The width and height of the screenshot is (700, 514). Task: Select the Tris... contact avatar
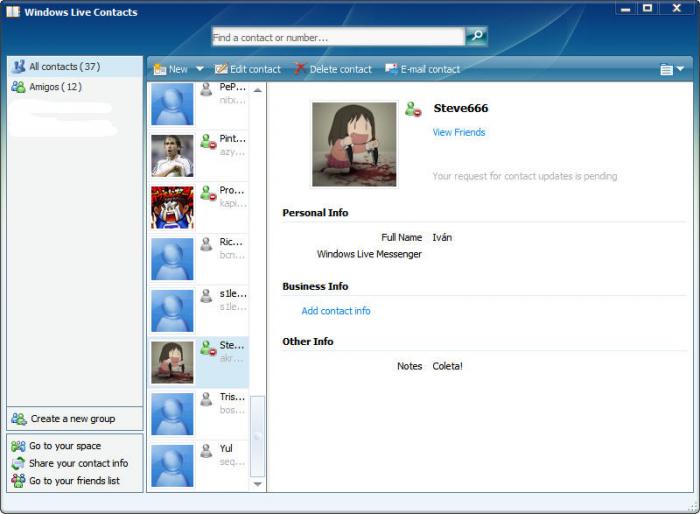172,414
